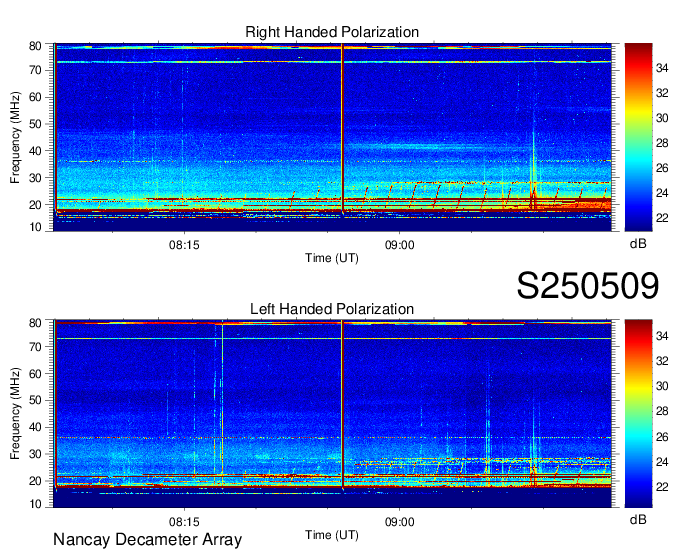Click 22 dB label on Right Handed color bar
Screen dimensions: 680x552
pos(662,218)
